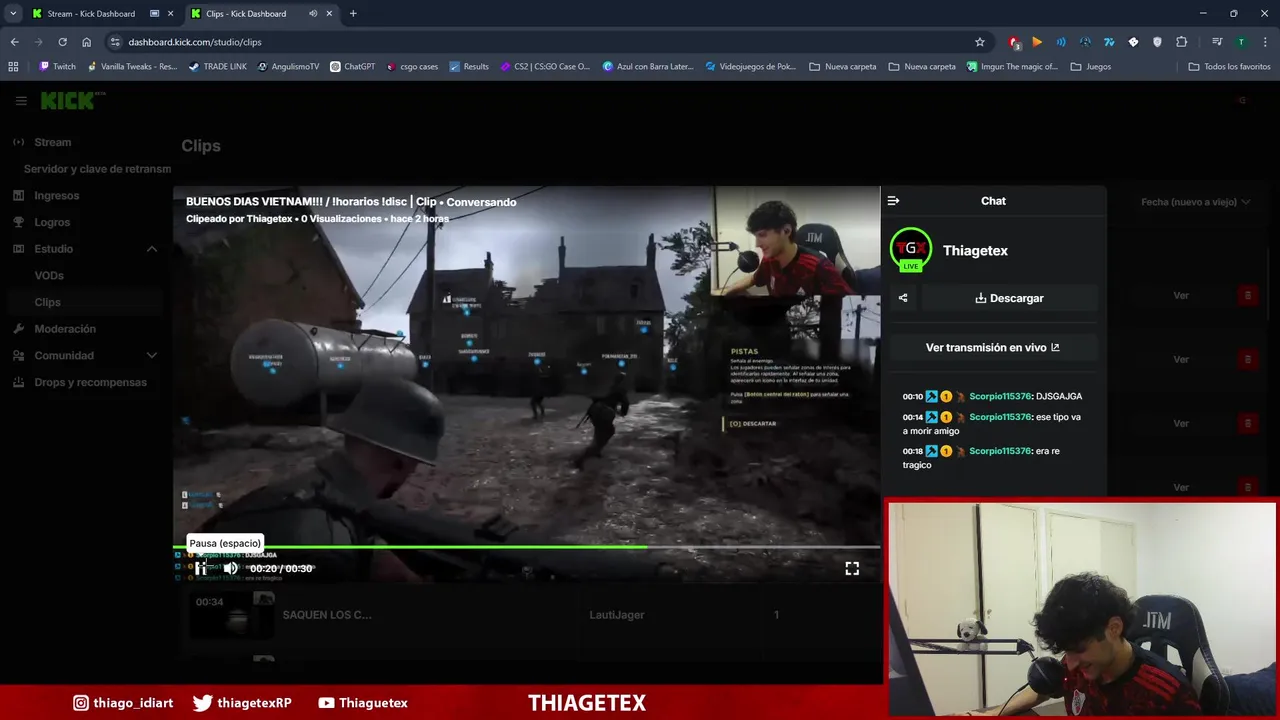Image resolution: width=1280 pixels, height=720 pixels.
Task: Open the media controls icon
Action: [x=1217, y=42]
